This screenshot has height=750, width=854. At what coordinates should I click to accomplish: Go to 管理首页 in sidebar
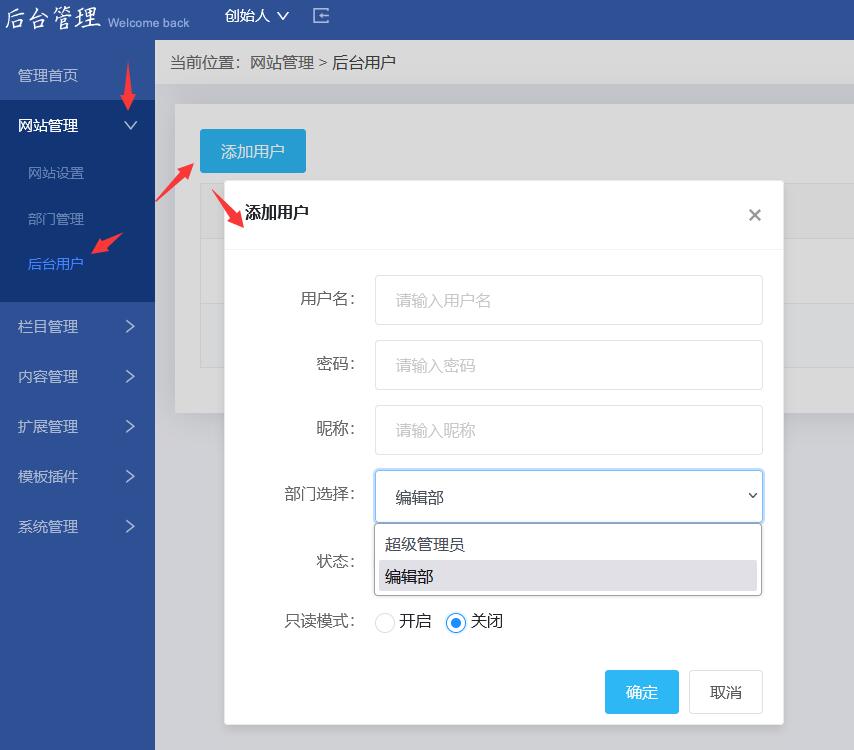[48, 76]
